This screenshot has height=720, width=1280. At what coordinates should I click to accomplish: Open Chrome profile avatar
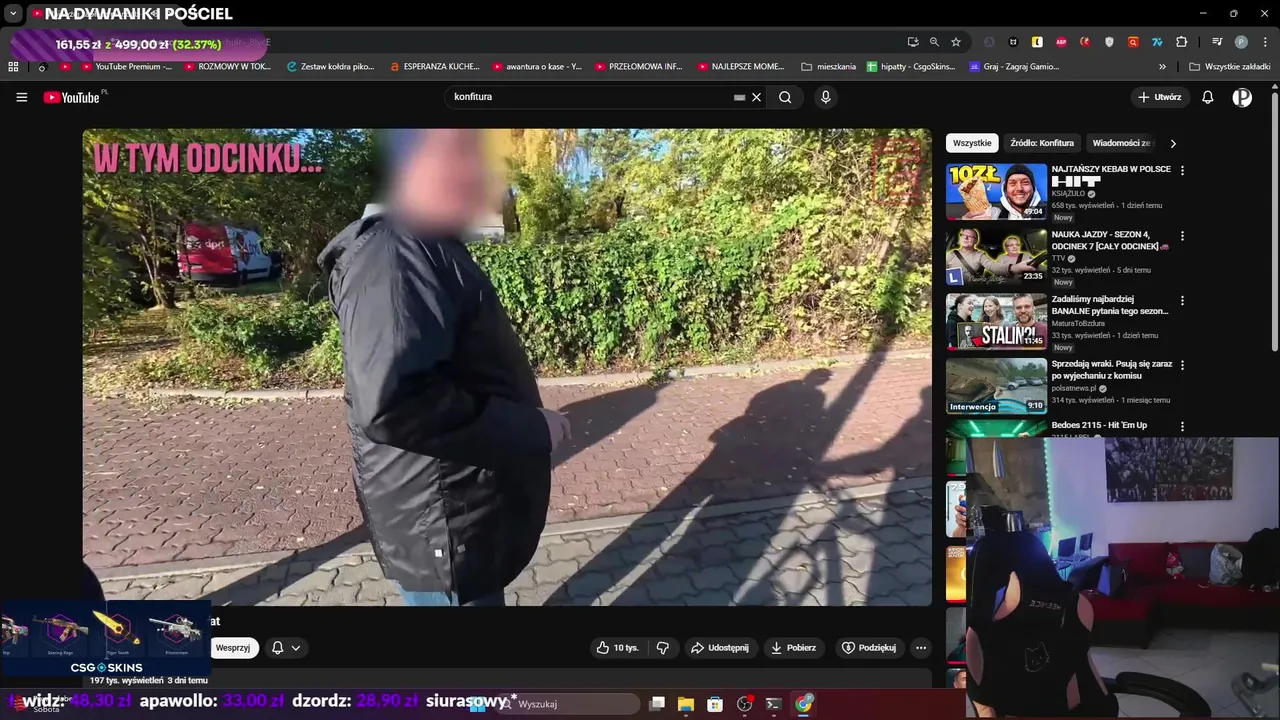point(1241,42)
